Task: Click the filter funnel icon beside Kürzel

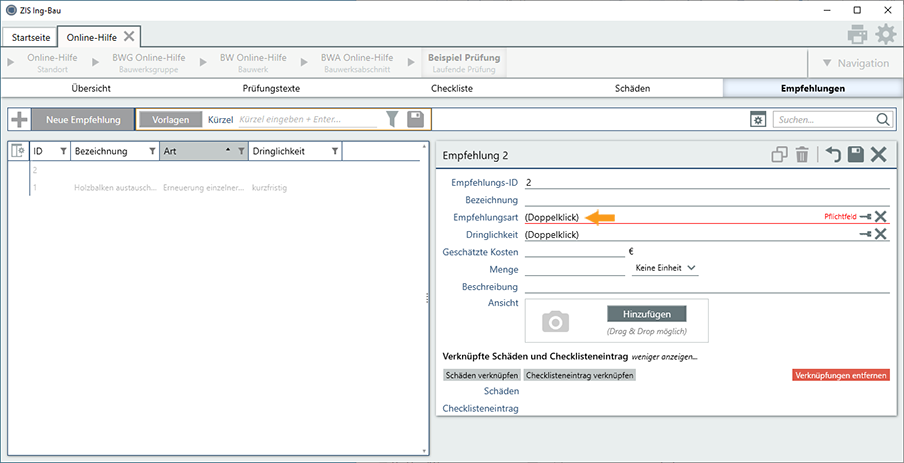Action: [392, 120]
